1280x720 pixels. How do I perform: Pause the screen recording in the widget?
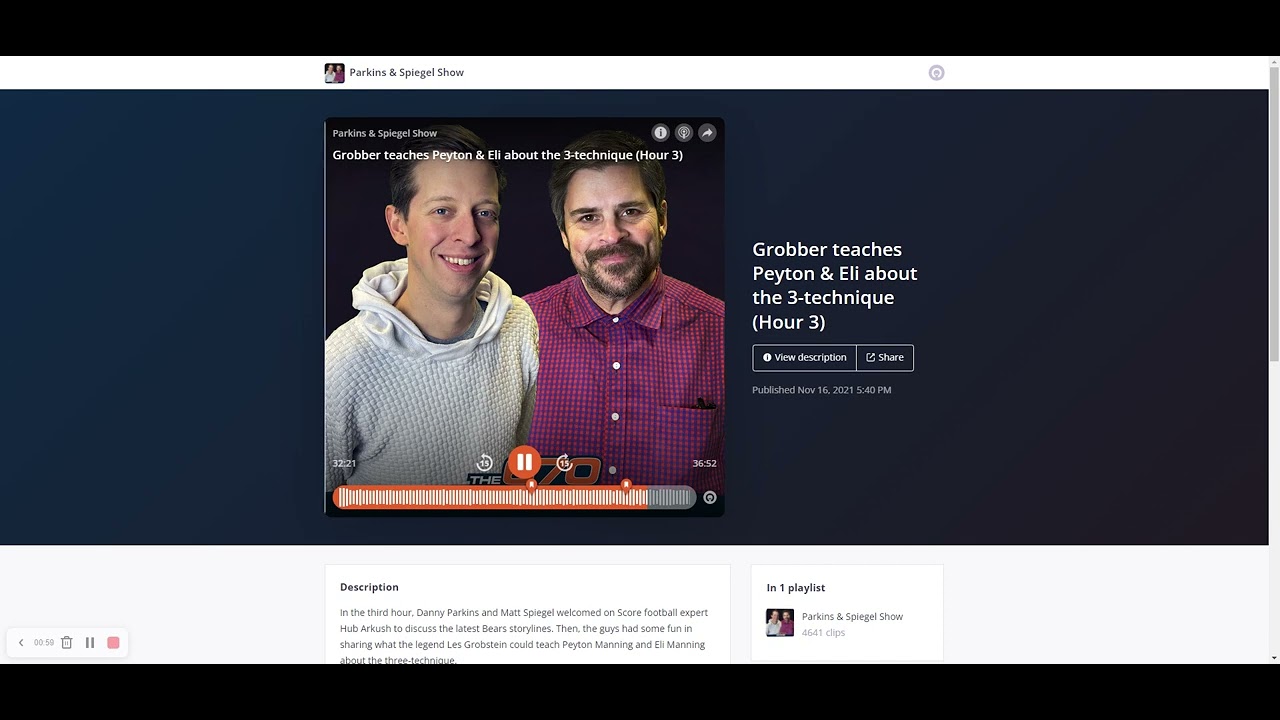(x=90, y=643)
